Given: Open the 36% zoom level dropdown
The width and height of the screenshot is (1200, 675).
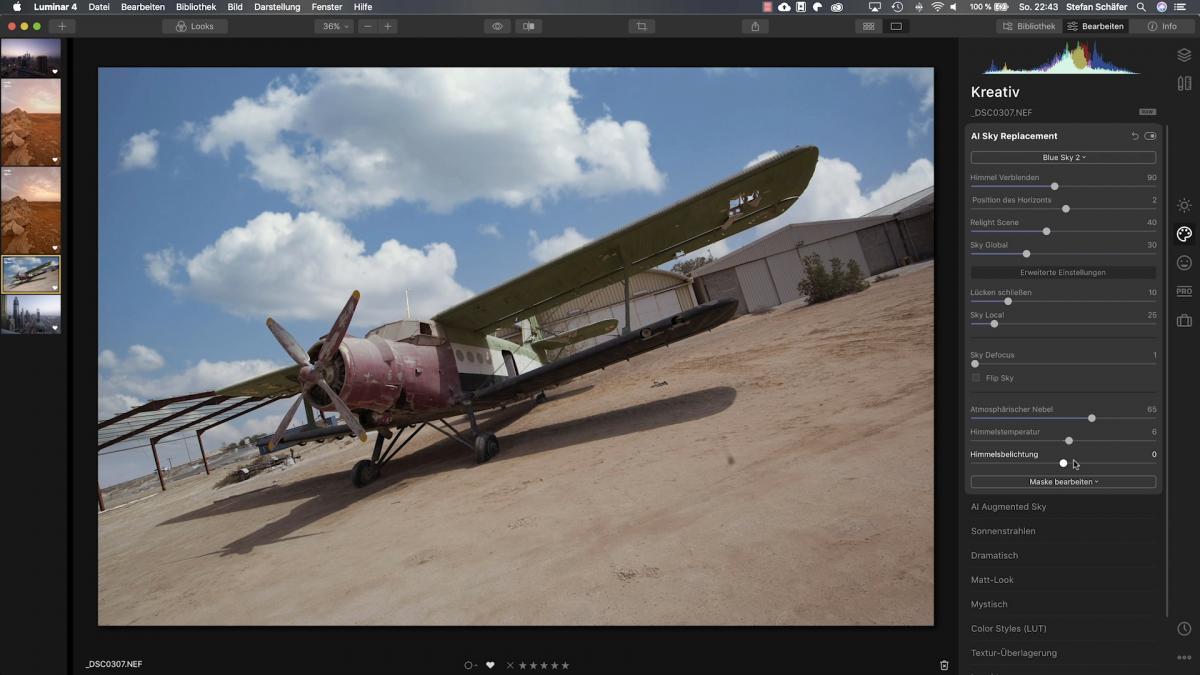Looking at the screenshot, I should click(x=333, y=26).
